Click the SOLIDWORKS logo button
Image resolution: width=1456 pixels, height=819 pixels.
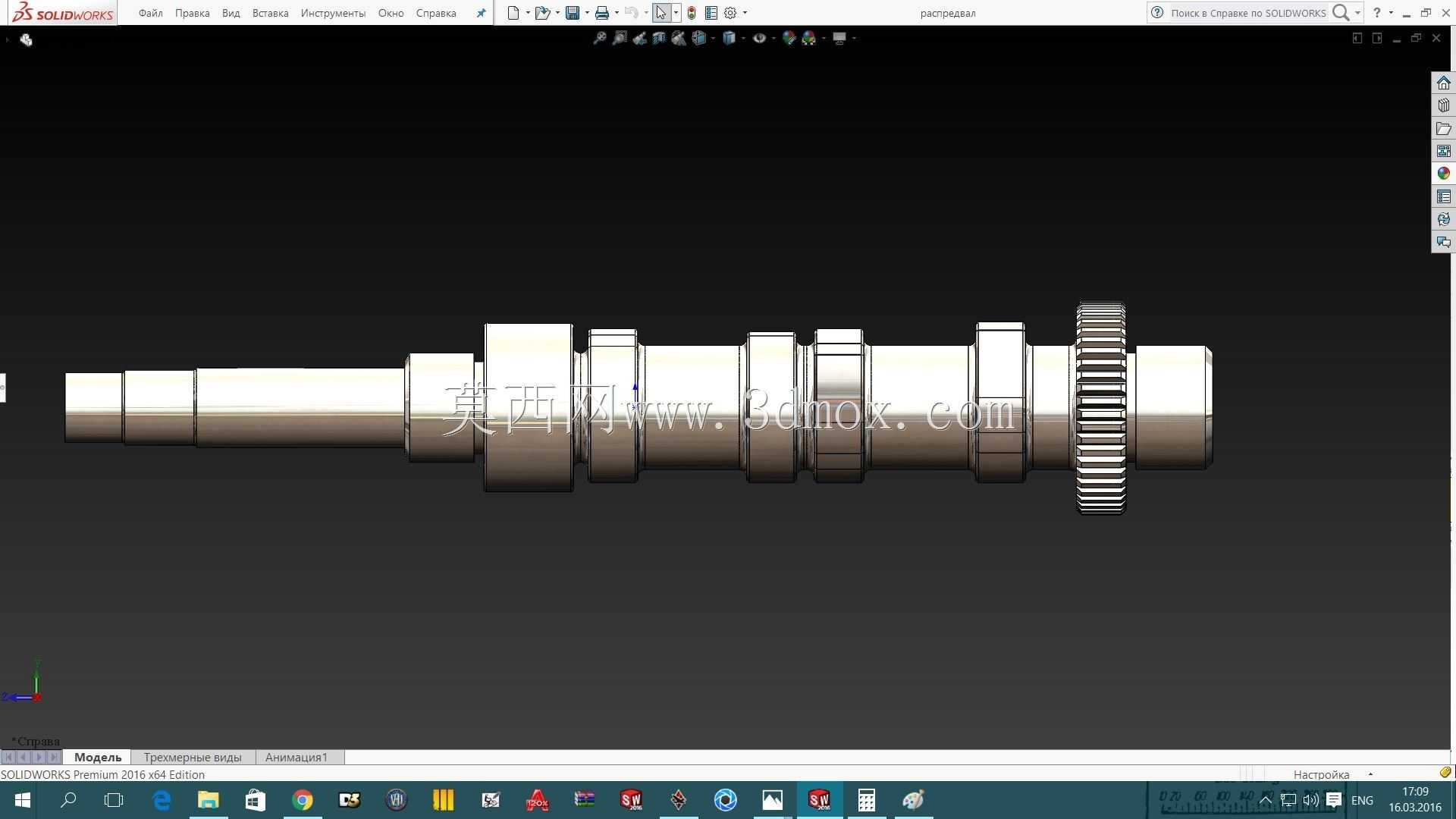63,13
